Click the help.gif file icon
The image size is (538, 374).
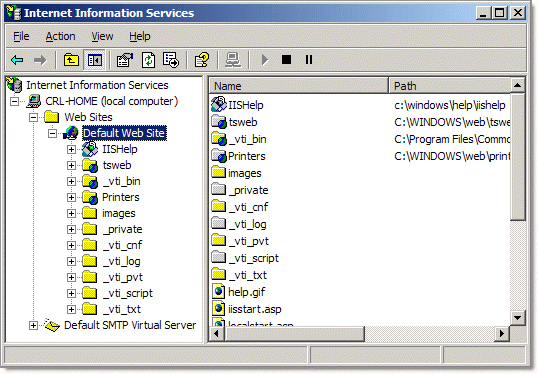pyautogui.click(x=219, y=292)
